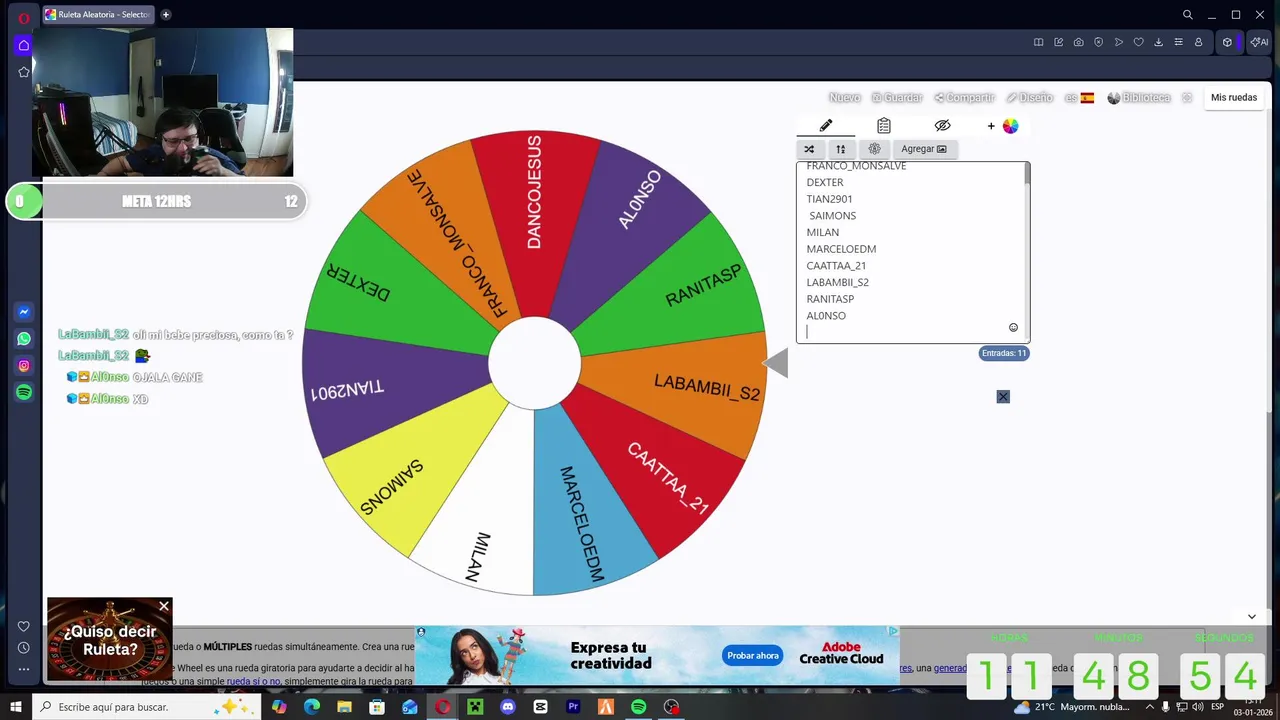The image size is (1280, 720).
Task: Open the Windows Start menu
Action: click(x=16, y=707)
